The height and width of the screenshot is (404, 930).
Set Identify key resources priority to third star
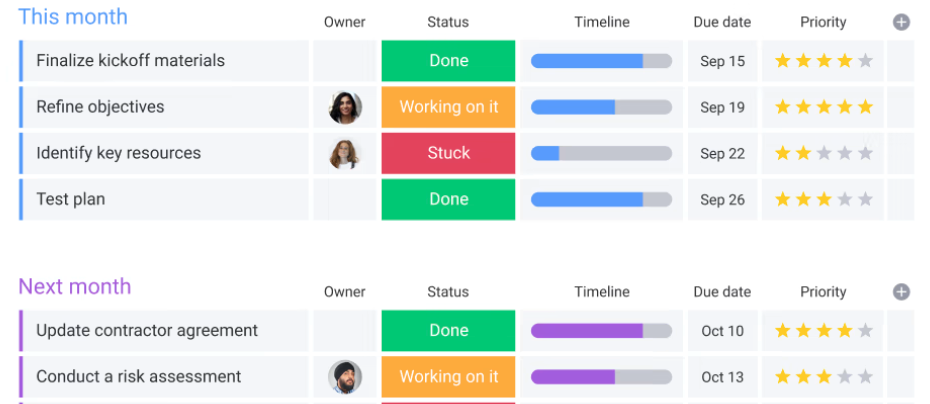click(x=824, y=153)
